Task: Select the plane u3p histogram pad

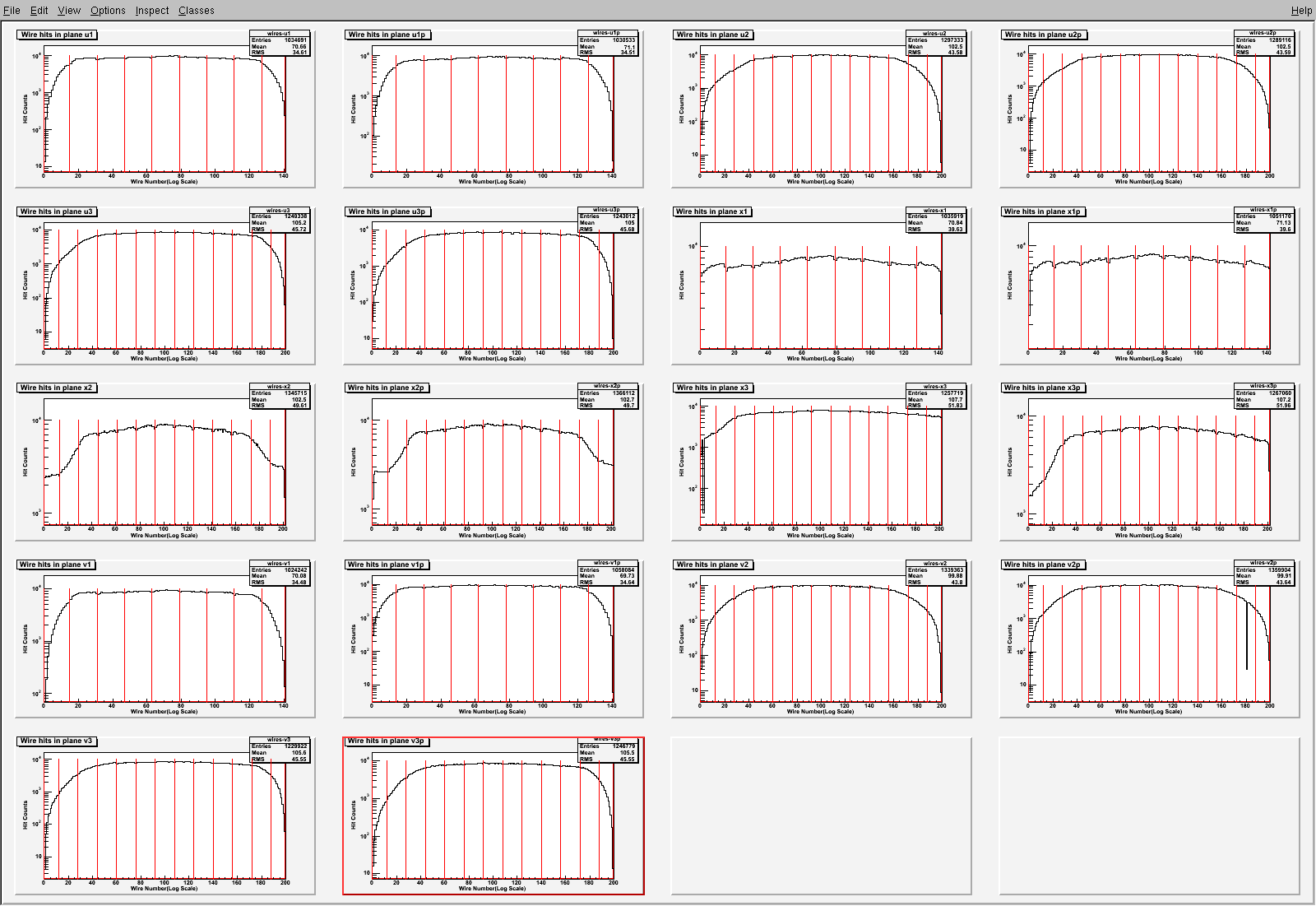Action: point(493,286)
